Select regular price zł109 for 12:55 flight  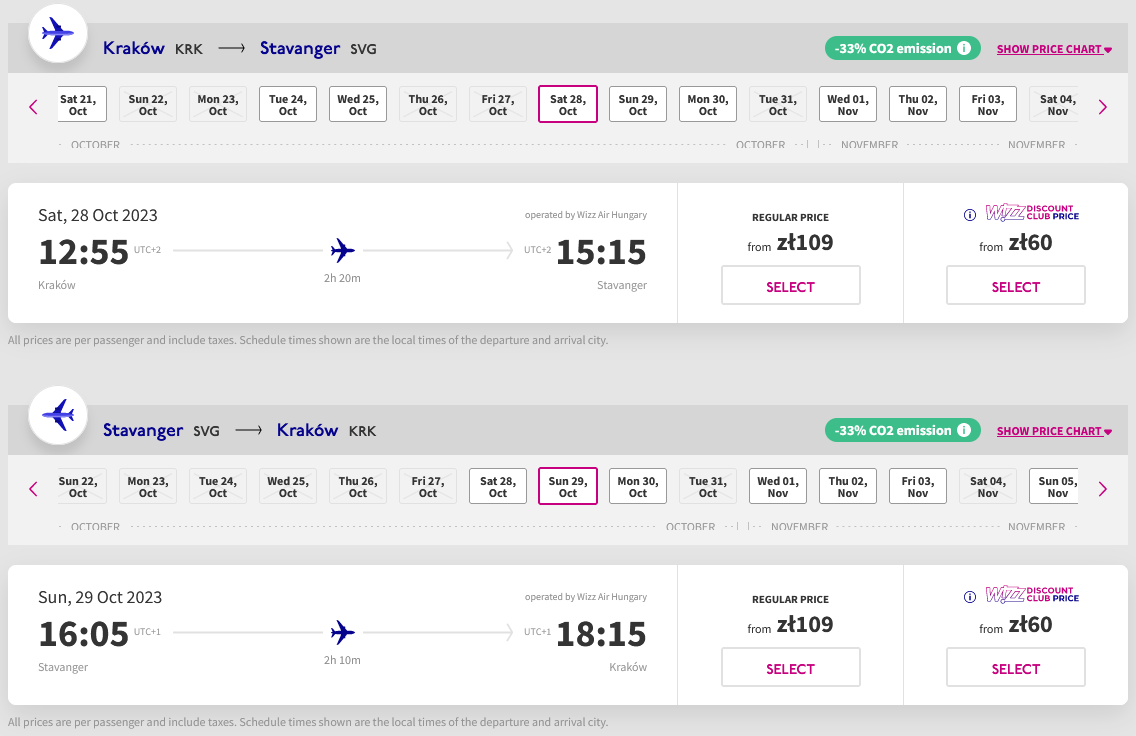(790, 285)
